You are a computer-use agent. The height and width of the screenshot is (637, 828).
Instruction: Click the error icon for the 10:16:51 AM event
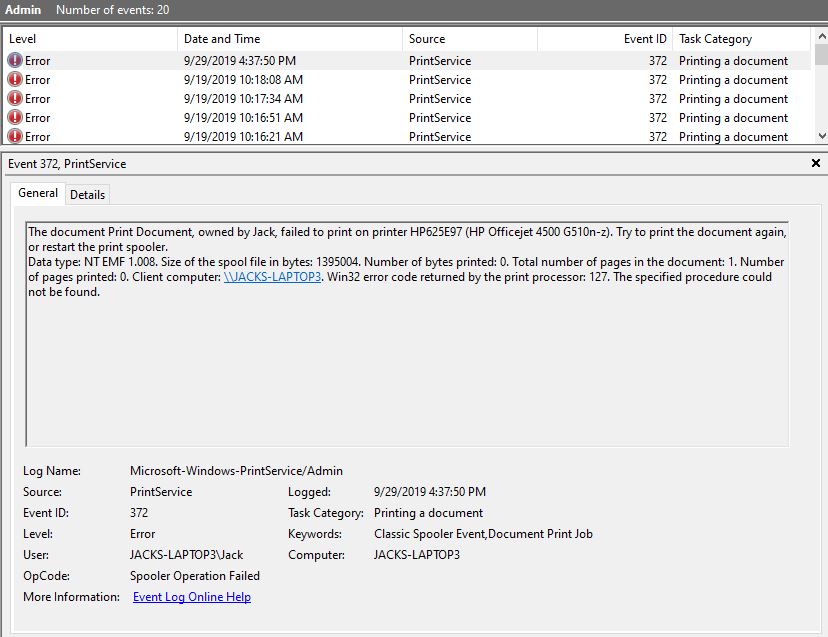click(15, 118)
